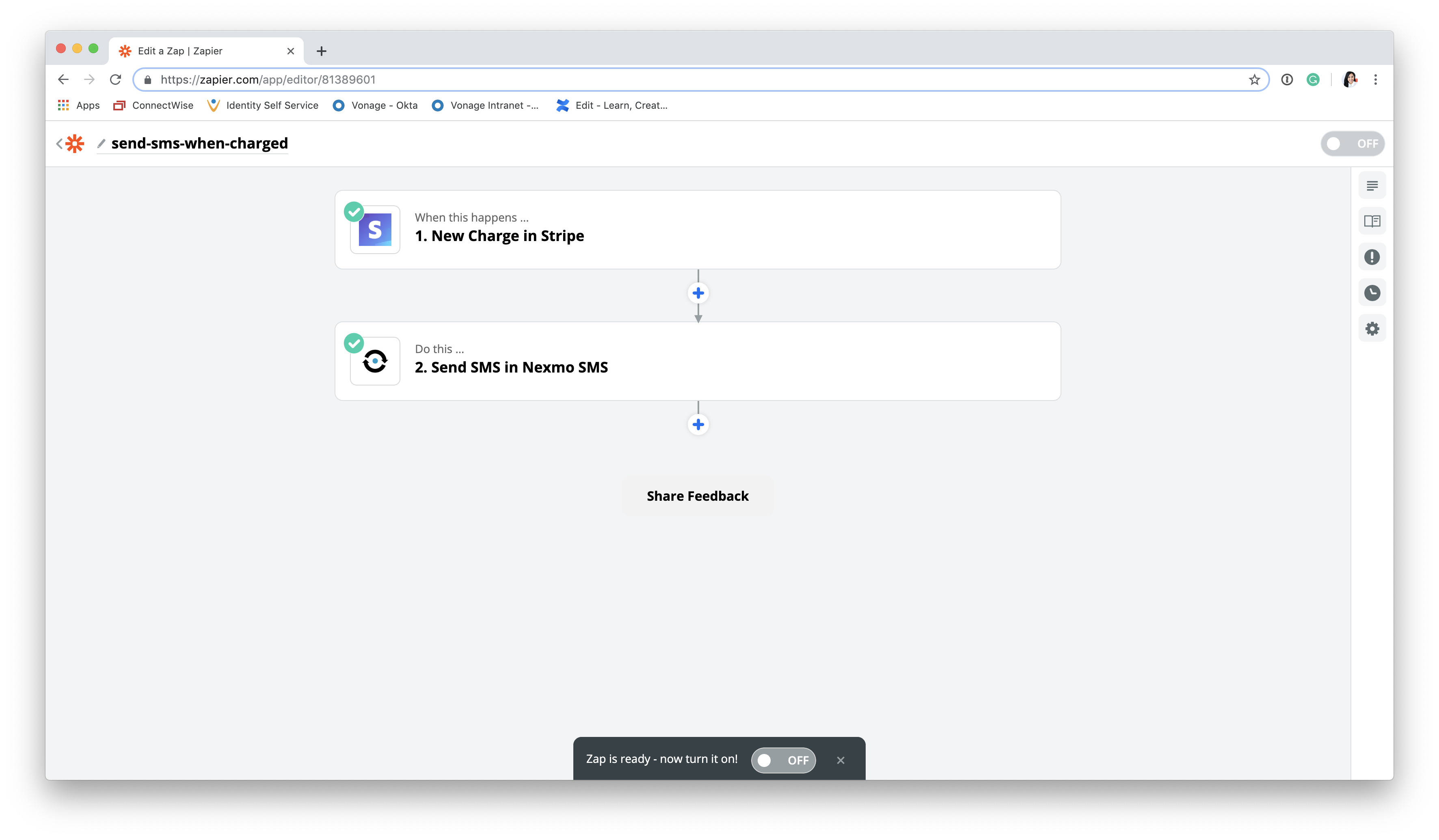
Task: Click the lock site info icon
Action: (148, 79)
